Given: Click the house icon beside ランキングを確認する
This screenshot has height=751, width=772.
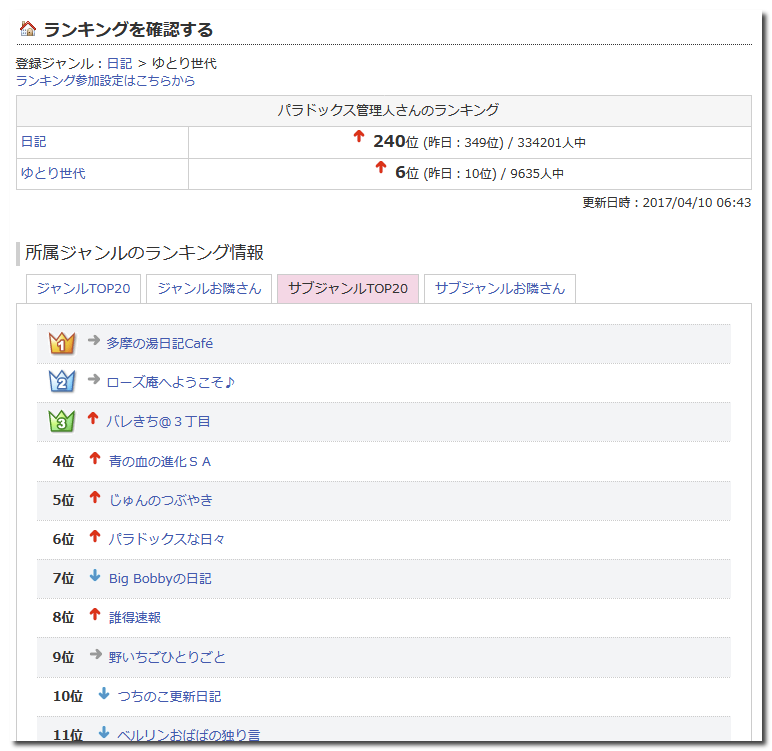Looking at the screenshot, I should pos(28,29).
